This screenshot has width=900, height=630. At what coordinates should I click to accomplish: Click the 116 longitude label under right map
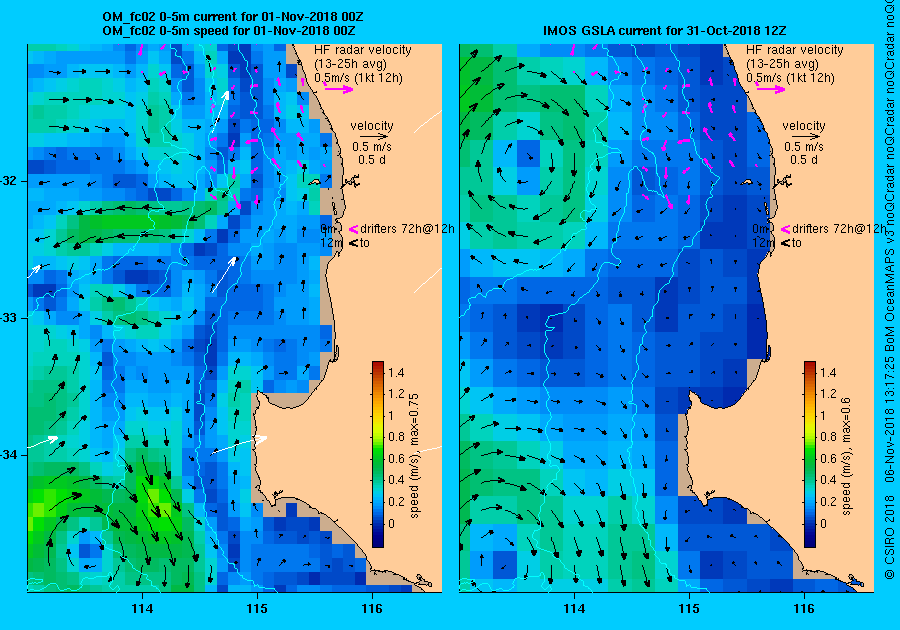(804, 609)
